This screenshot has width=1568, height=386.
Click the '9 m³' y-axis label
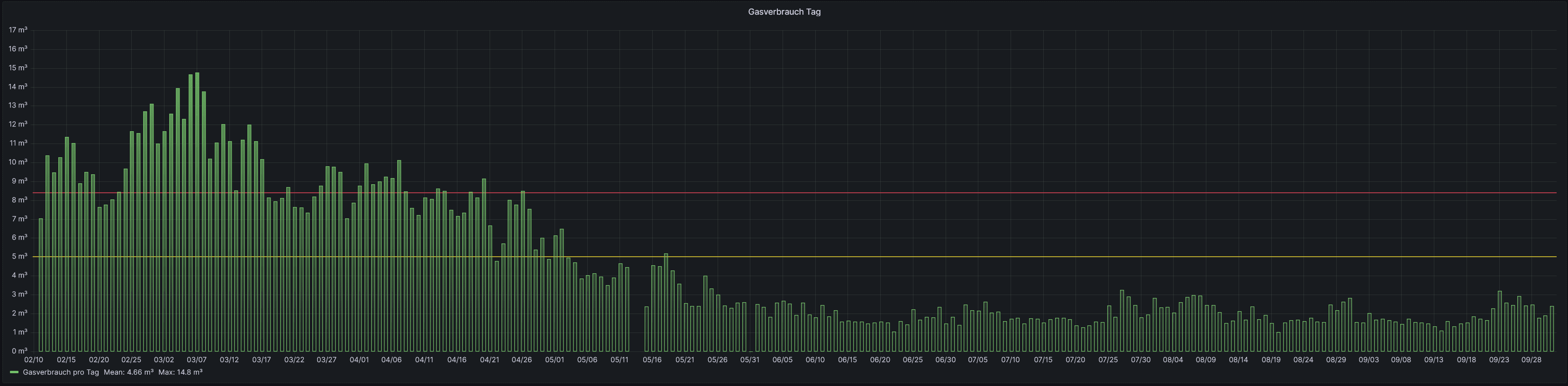point(20,180)
